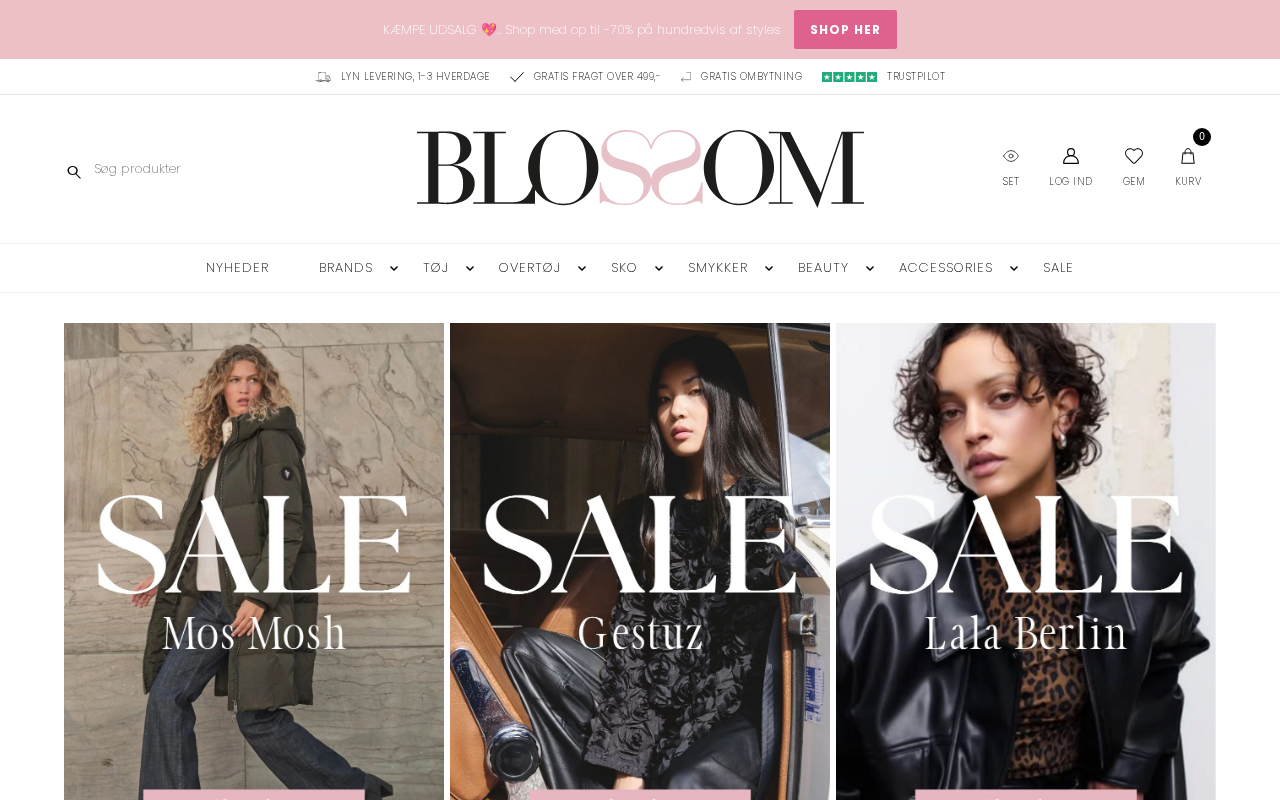This screenshot has width=1280, height=800.
Task: Open the SALE menu item
Action: (1058, 268)
